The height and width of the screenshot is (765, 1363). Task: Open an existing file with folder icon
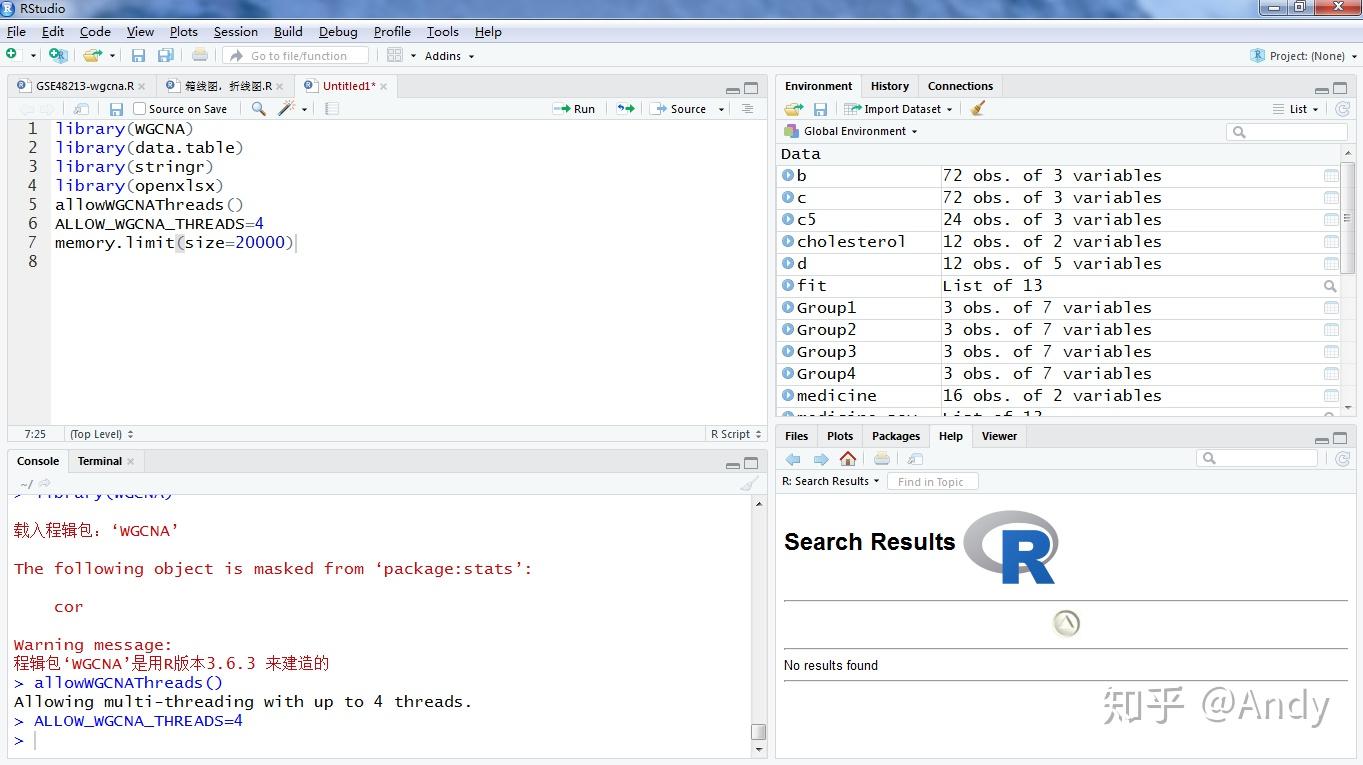92,55
